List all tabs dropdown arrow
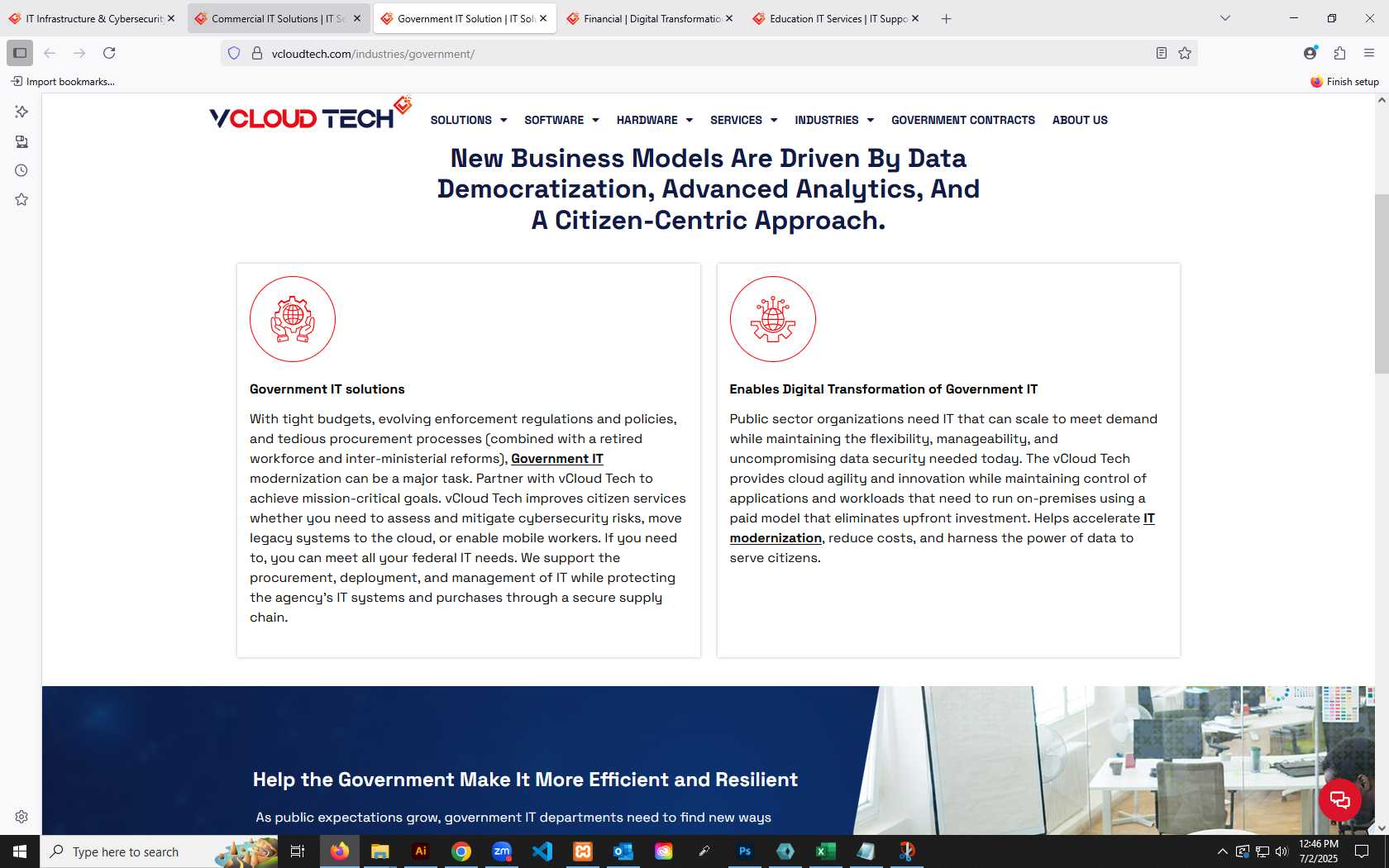 (x=1225, y=18)
